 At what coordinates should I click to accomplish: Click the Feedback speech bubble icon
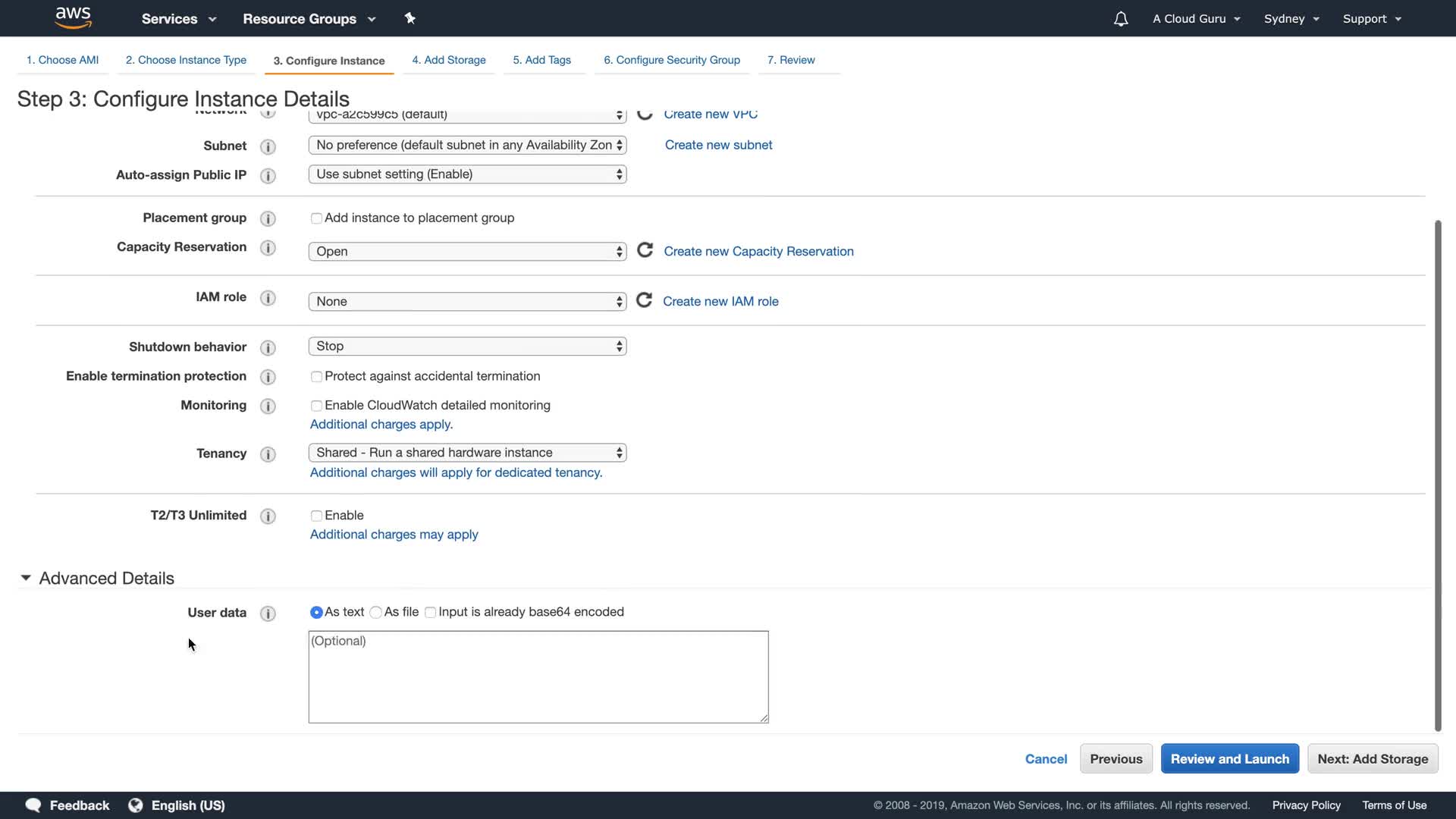[33, 805]
